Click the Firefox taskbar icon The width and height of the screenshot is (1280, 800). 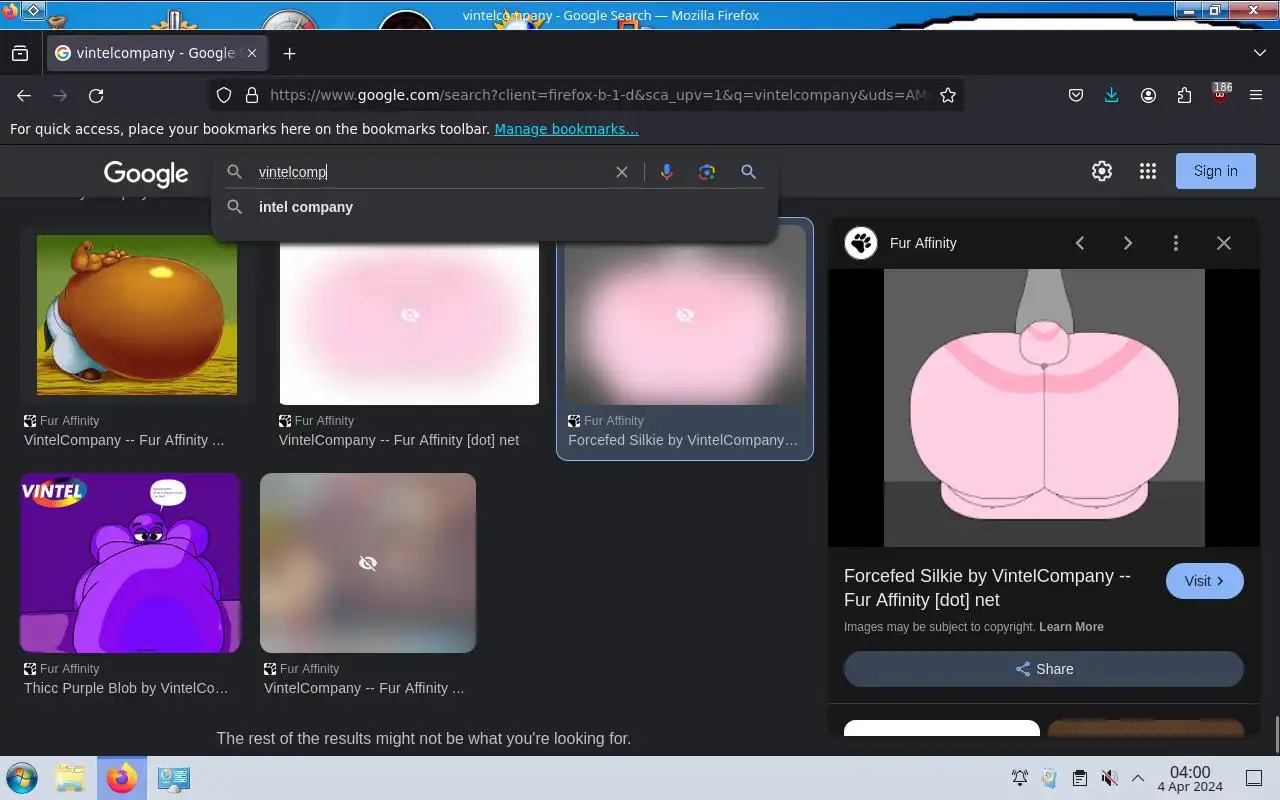(122, 778)
